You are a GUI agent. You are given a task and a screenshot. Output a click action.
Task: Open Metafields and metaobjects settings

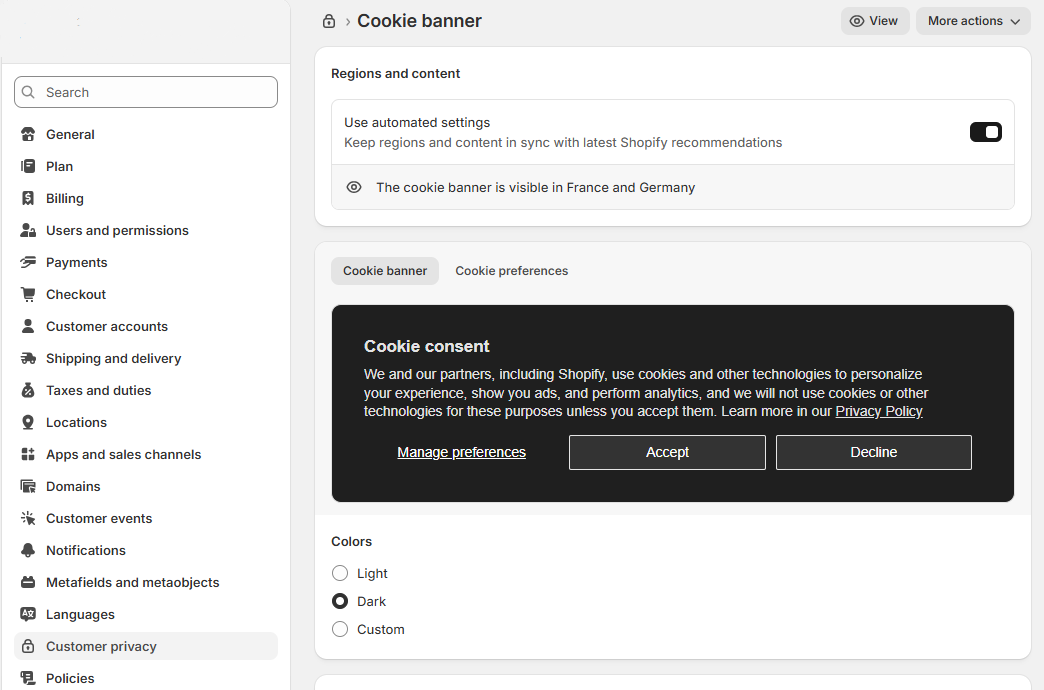[146, 582]
